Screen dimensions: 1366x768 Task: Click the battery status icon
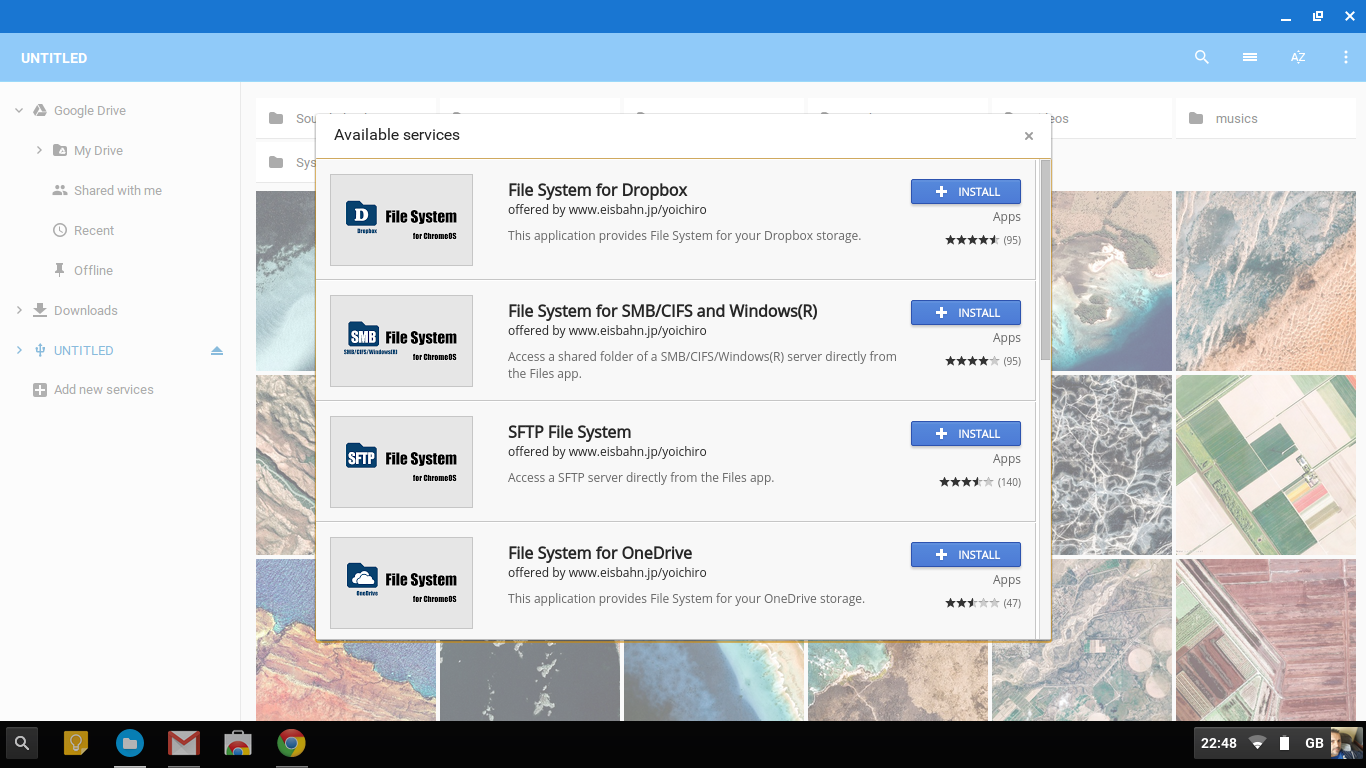pyautogui.click(x=1285, y=743)
